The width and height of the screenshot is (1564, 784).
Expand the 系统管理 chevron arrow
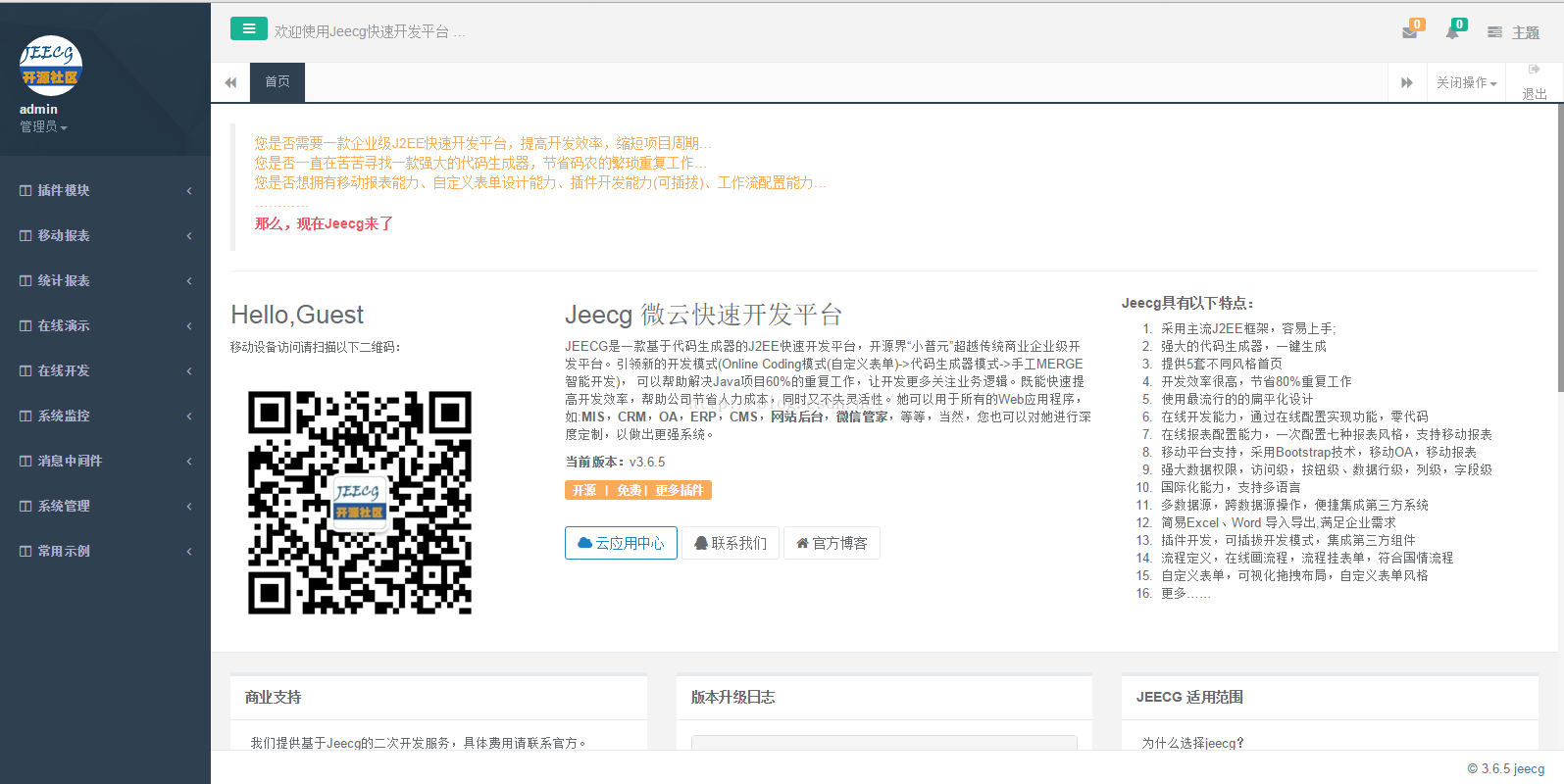[x=189, y=507]
